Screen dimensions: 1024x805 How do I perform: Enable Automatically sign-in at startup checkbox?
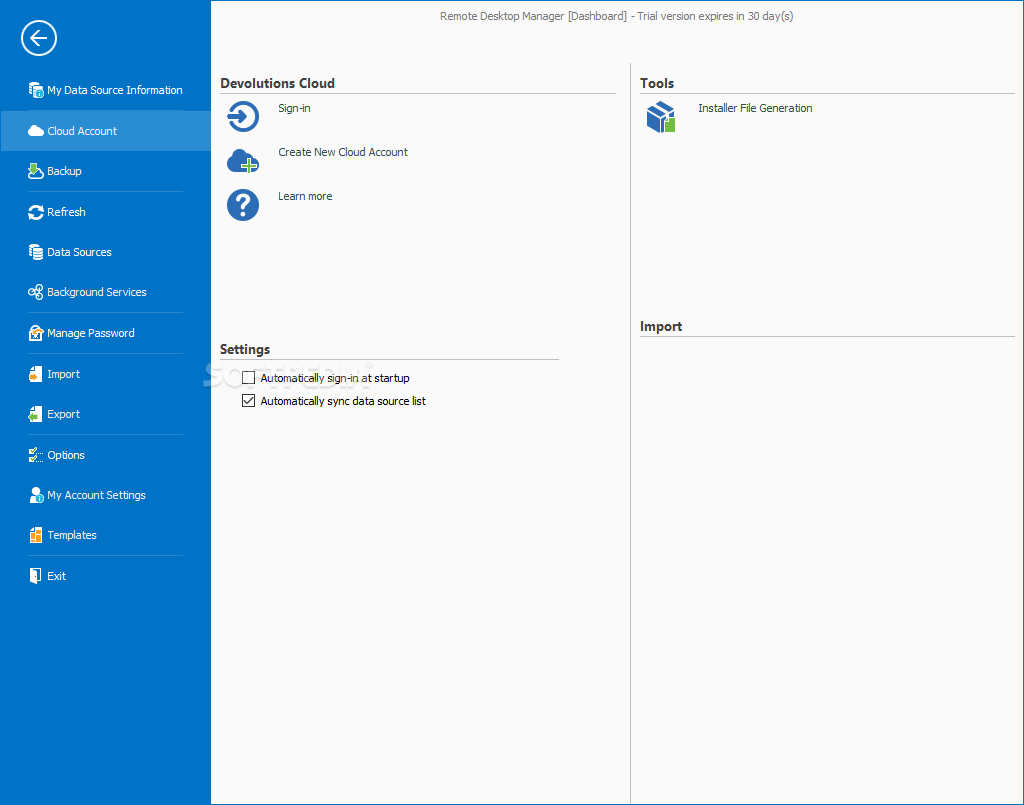(248, 377)
